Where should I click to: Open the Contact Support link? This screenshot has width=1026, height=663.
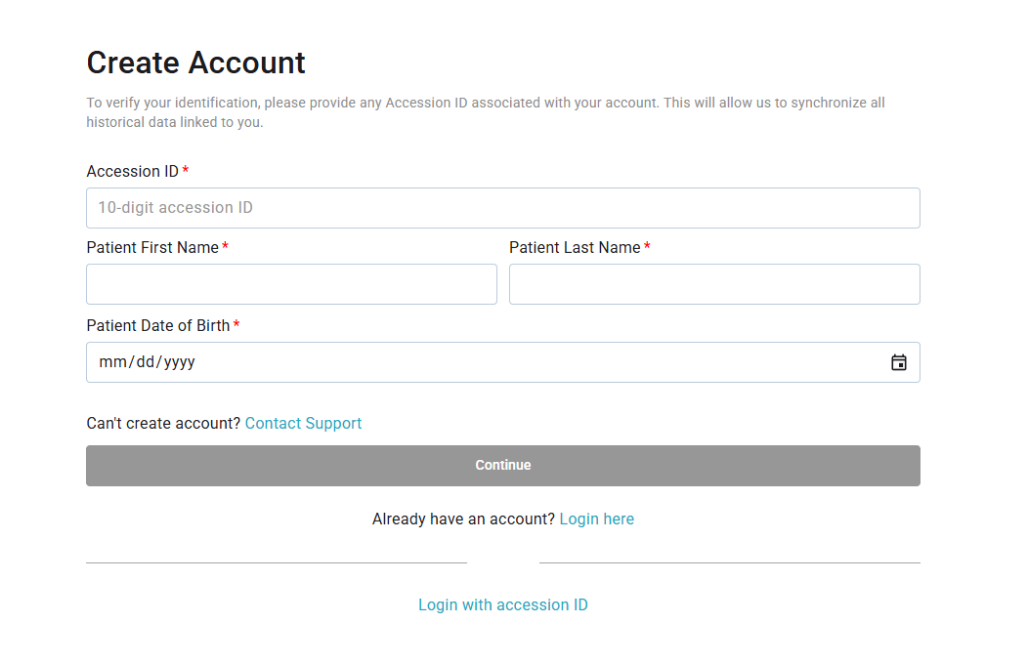[x=303, y=424]
